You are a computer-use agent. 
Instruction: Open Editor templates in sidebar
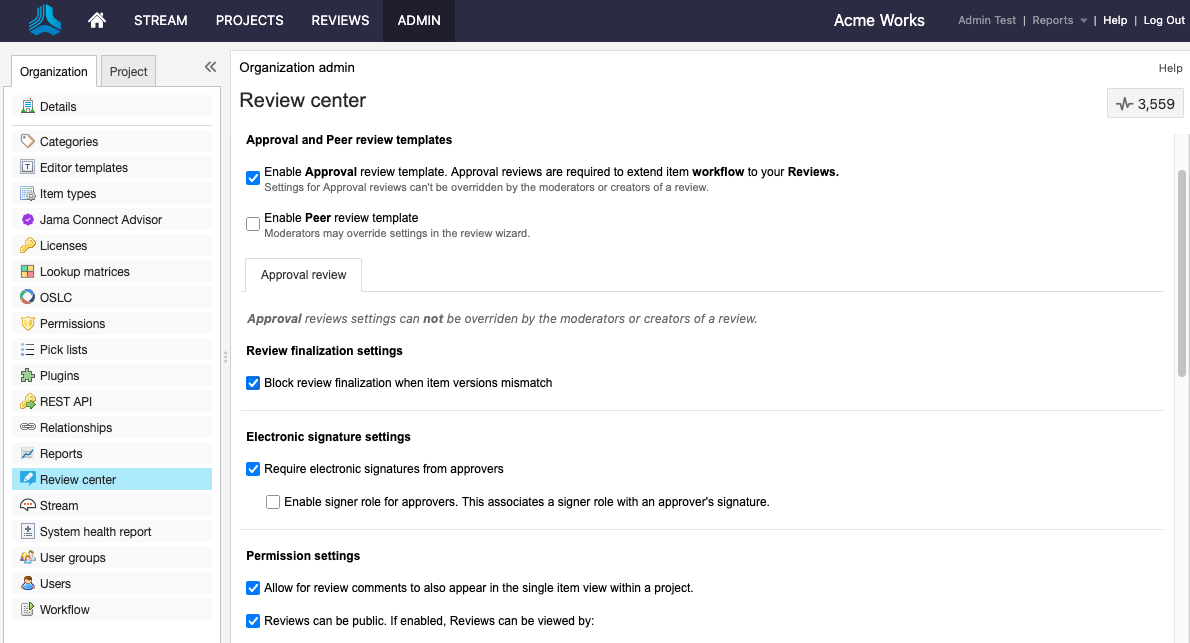[x=112, y=168]
